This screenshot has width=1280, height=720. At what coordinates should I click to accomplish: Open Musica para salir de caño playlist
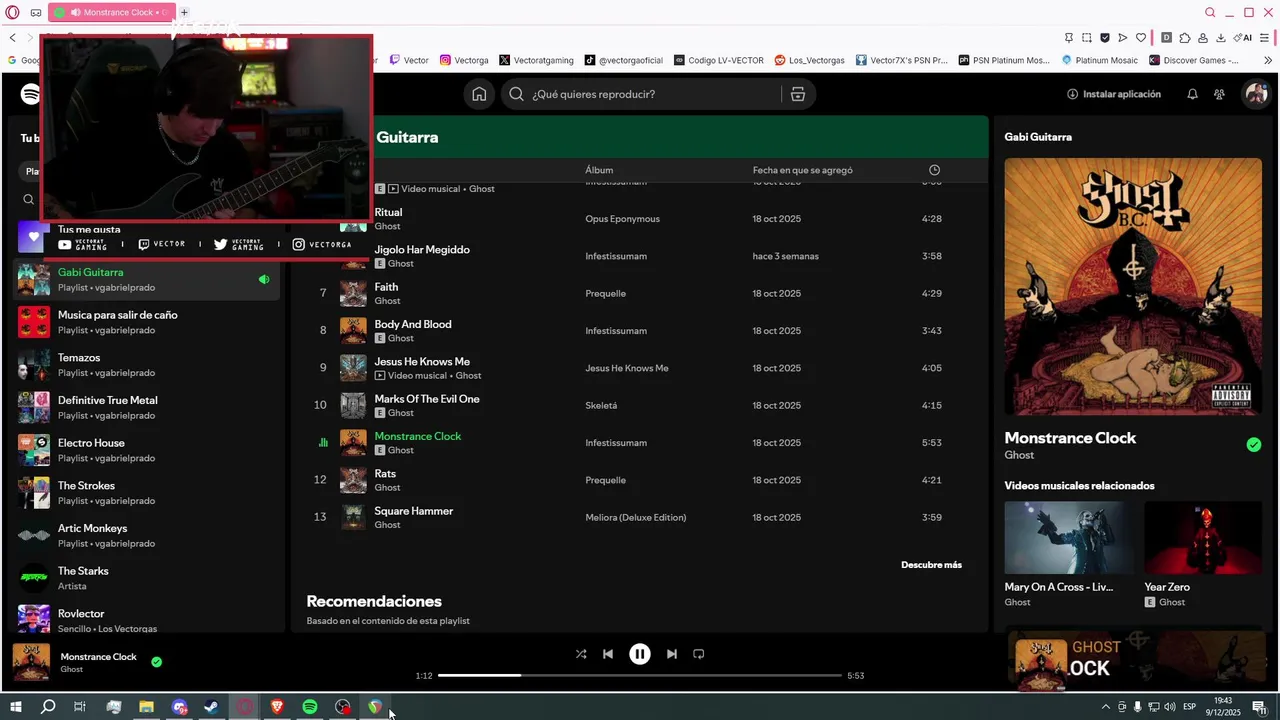click(x=145, y=322)
